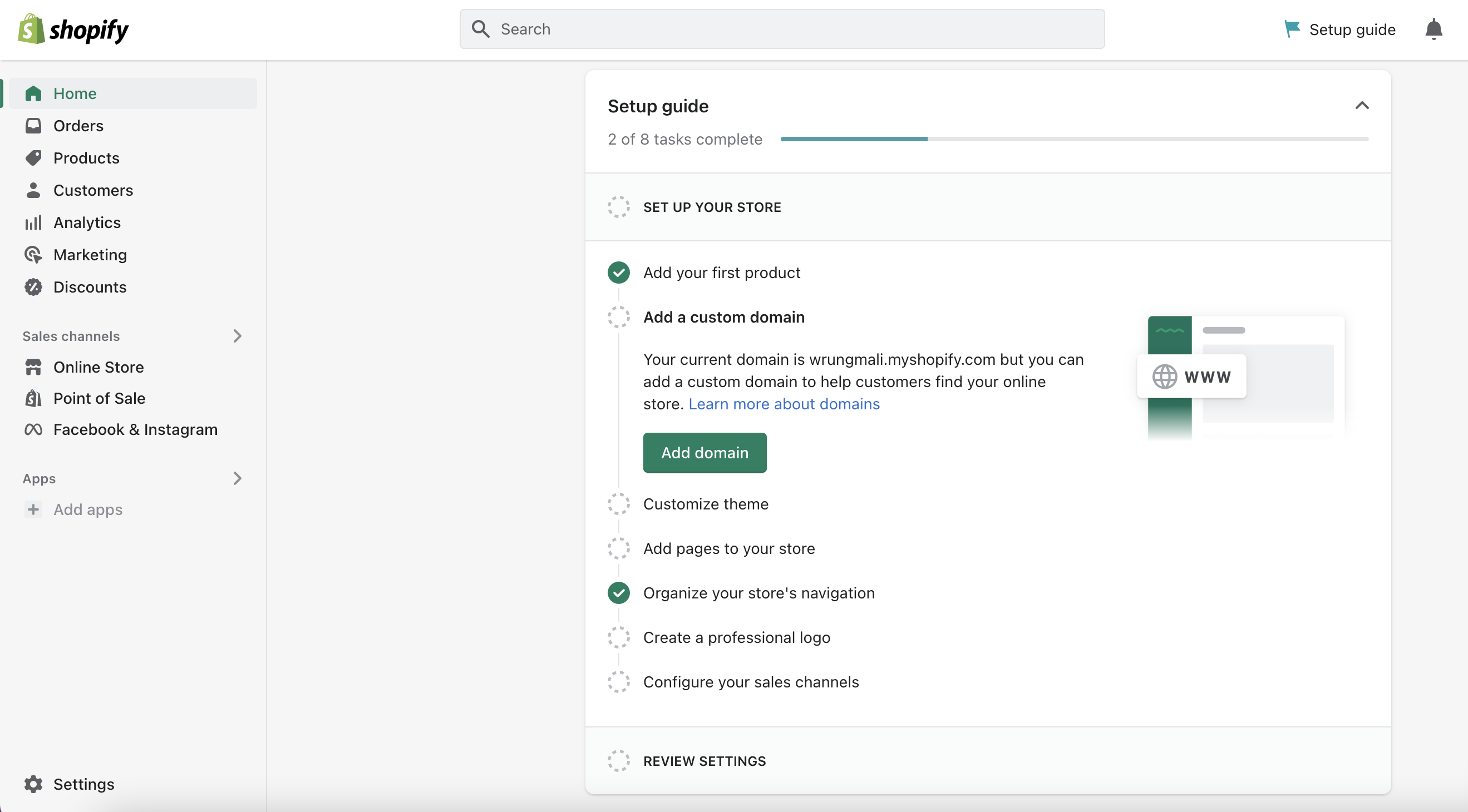Expand the Add pages to your store task
The width and height of the screenshot is (1468, 812).
729,548
